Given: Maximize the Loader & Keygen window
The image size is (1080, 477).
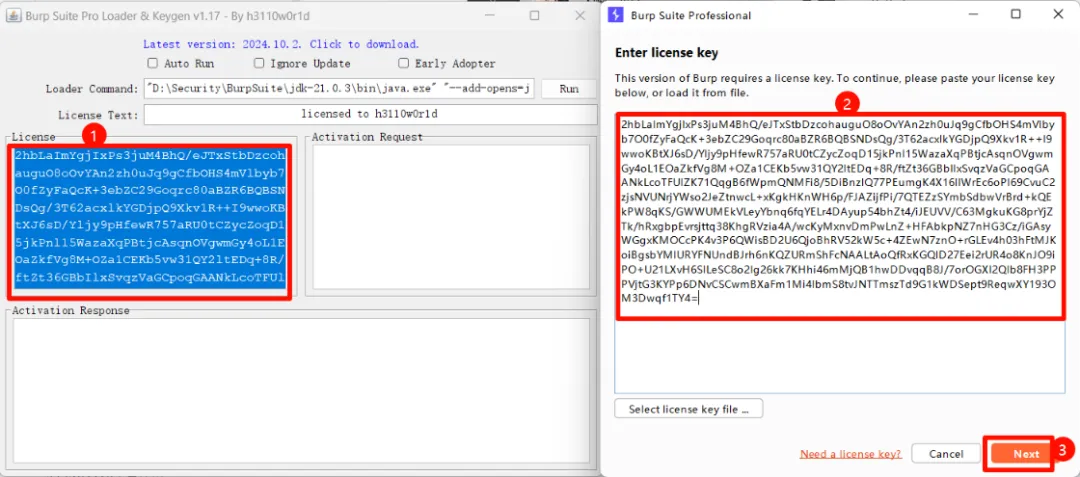Looking at the screenshot, I should 534,15.
